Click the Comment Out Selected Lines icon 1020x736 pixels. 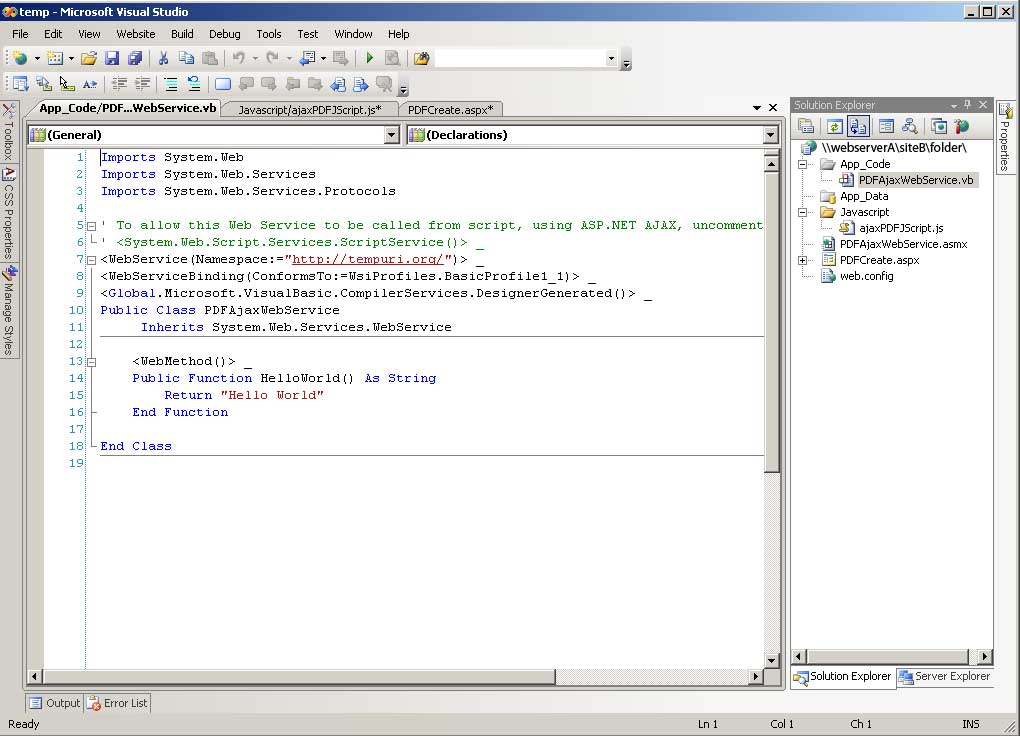171,84
